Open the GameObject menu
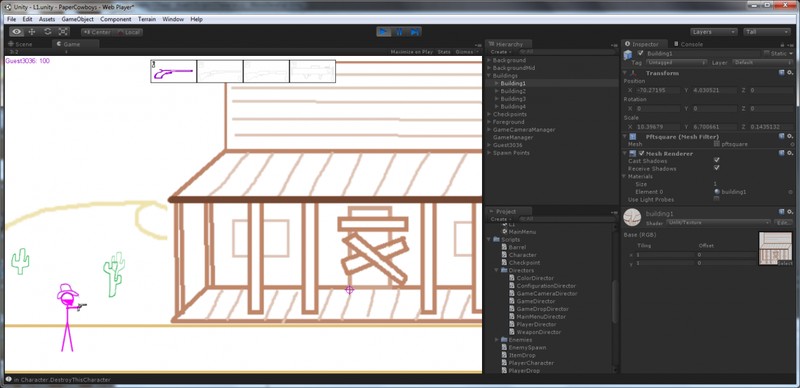Image resolution: width=800 pixels, height=388 pixels. click(x=78, y=19)
